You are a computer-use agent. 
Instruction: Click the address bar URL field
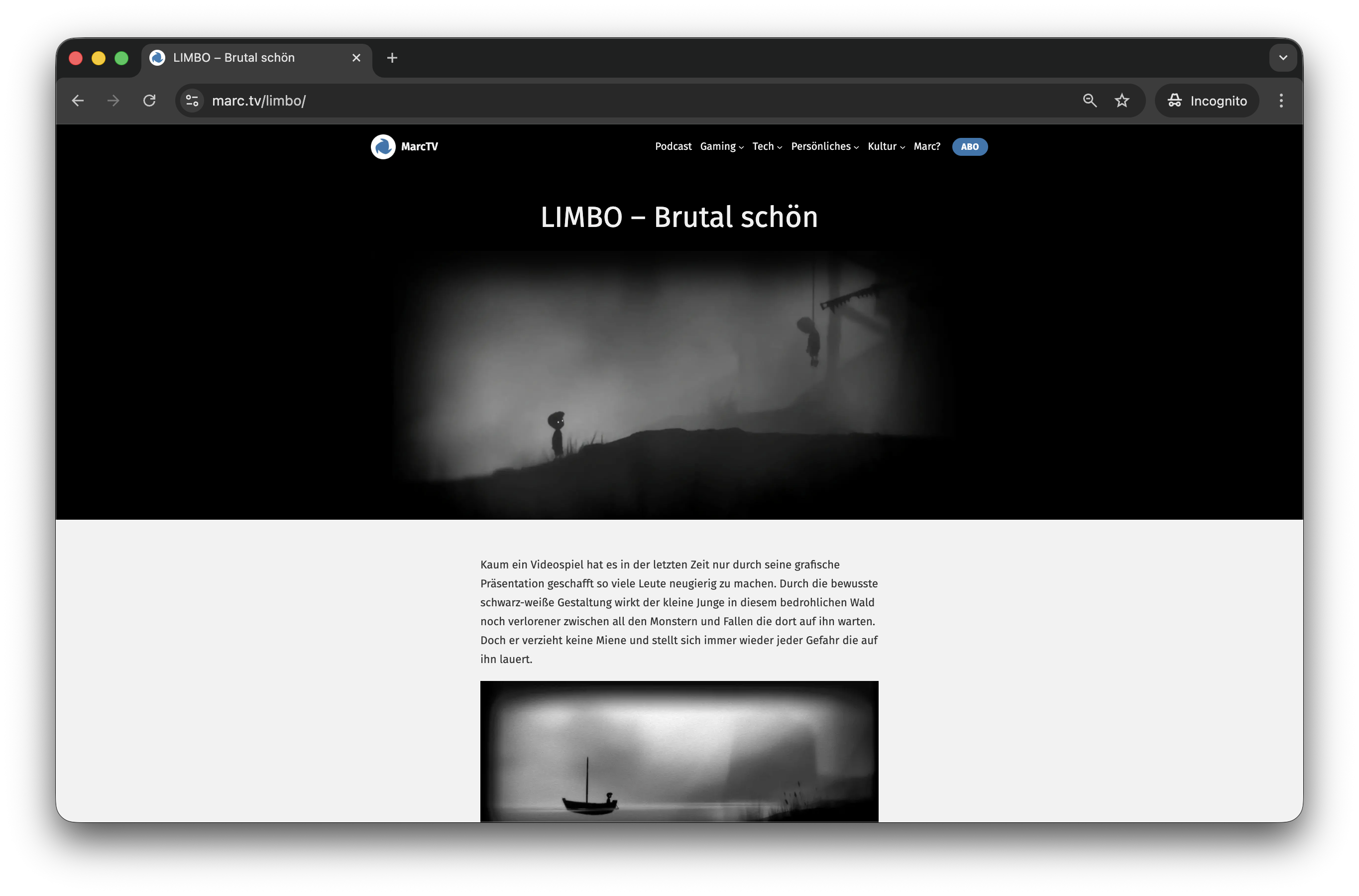(x=629, y=101)
